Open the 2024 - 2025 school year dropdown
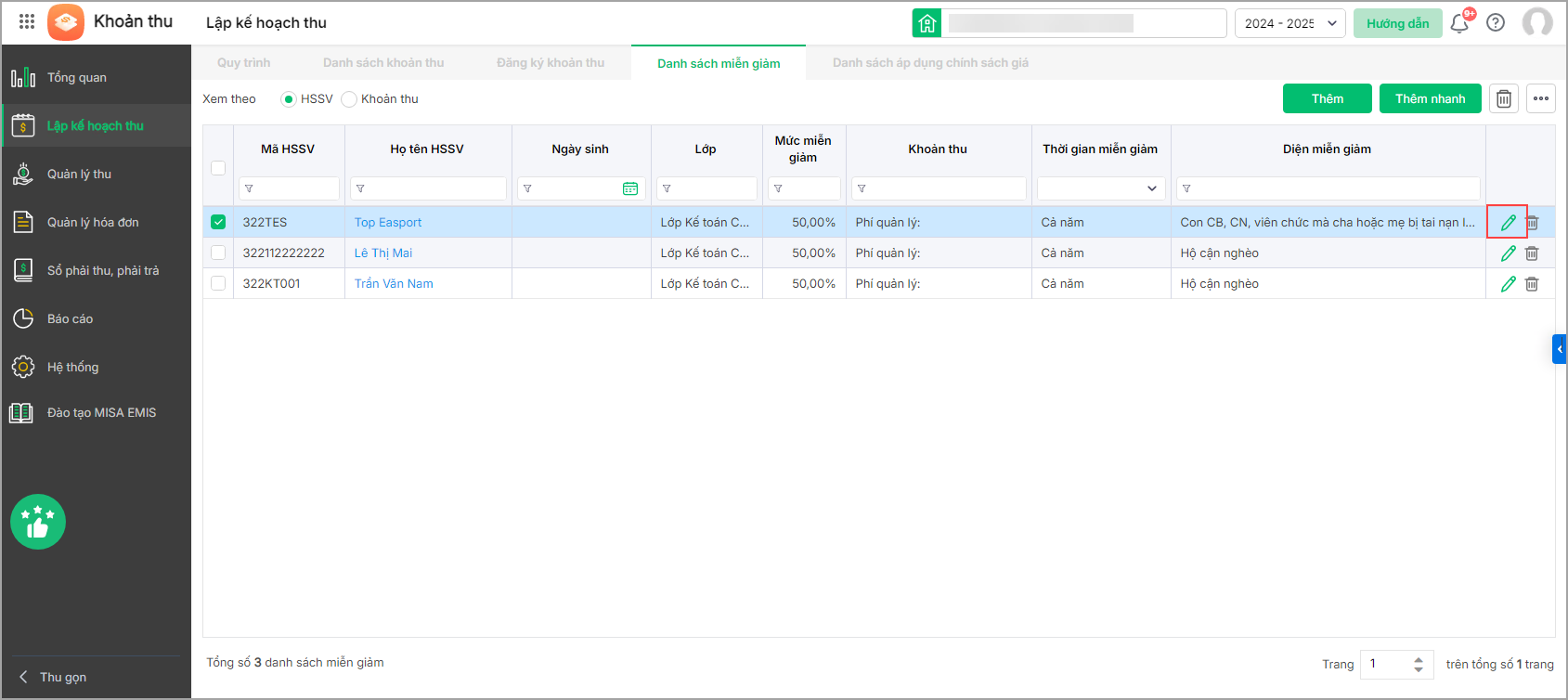The height and width of the screenshot is (700, 1568). tap(1289, 23)
